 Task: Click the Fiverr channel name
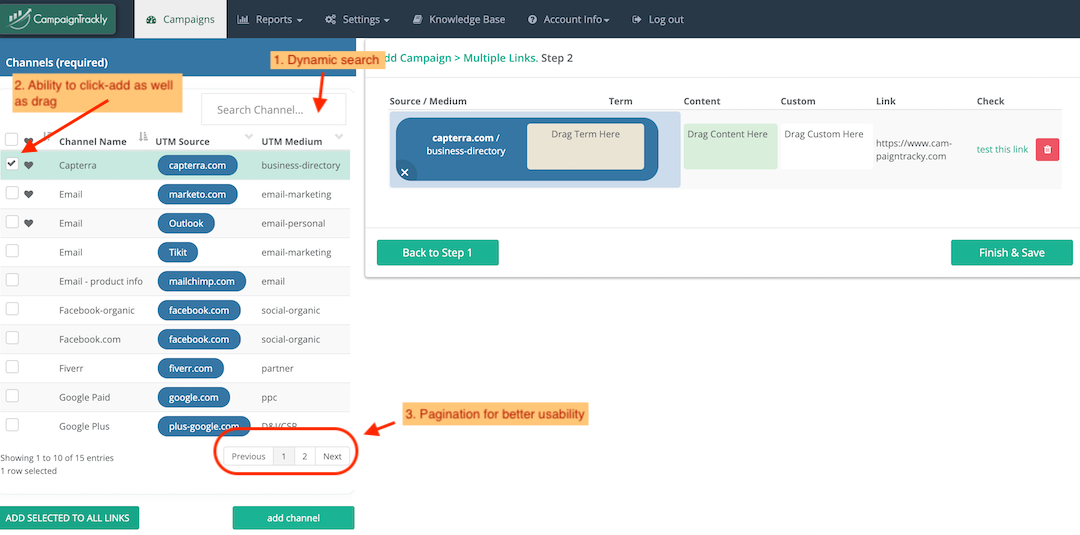71,368
